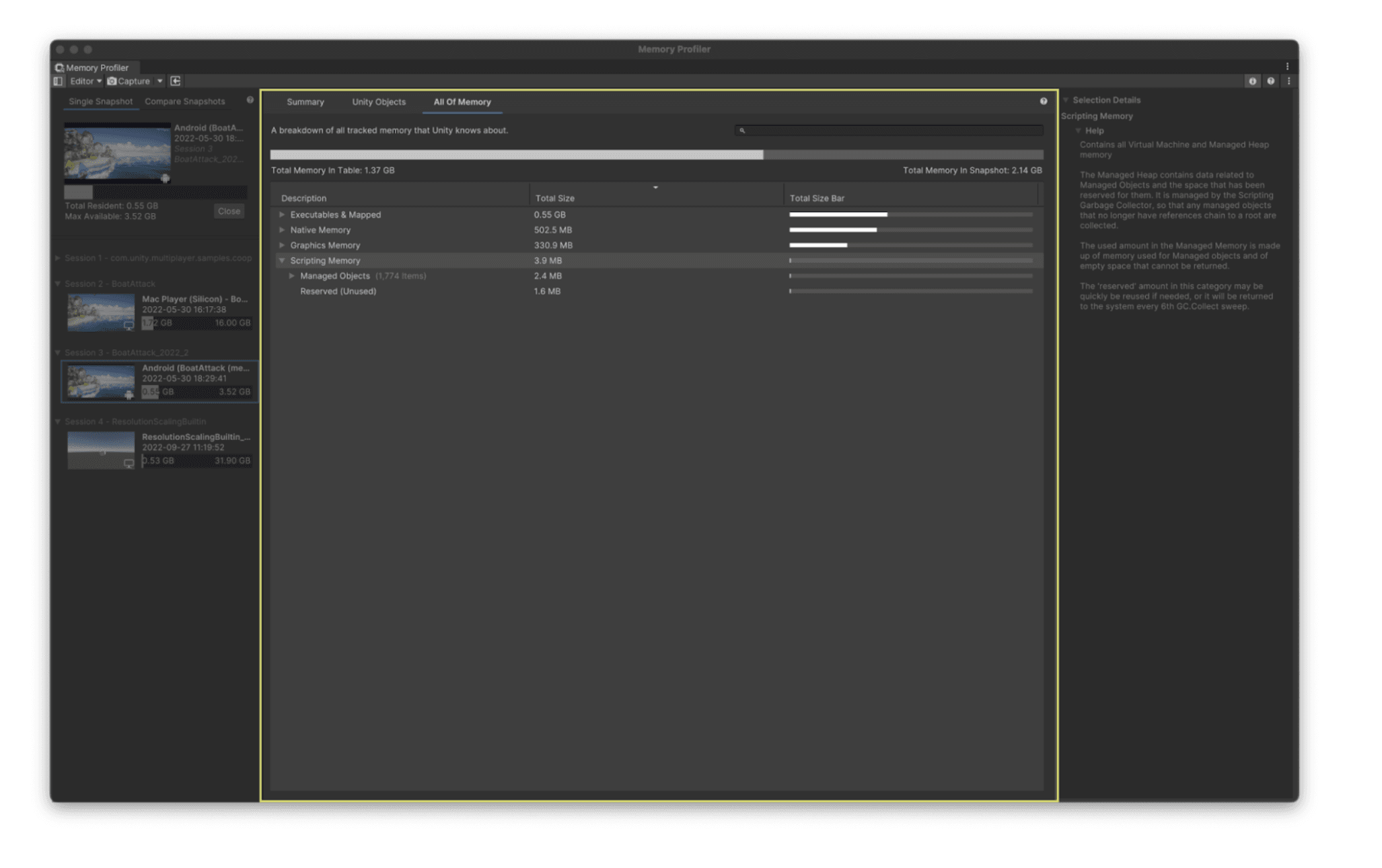Open the toolbar kebab options menu

pyautogui.click(x=1288, y=81)
